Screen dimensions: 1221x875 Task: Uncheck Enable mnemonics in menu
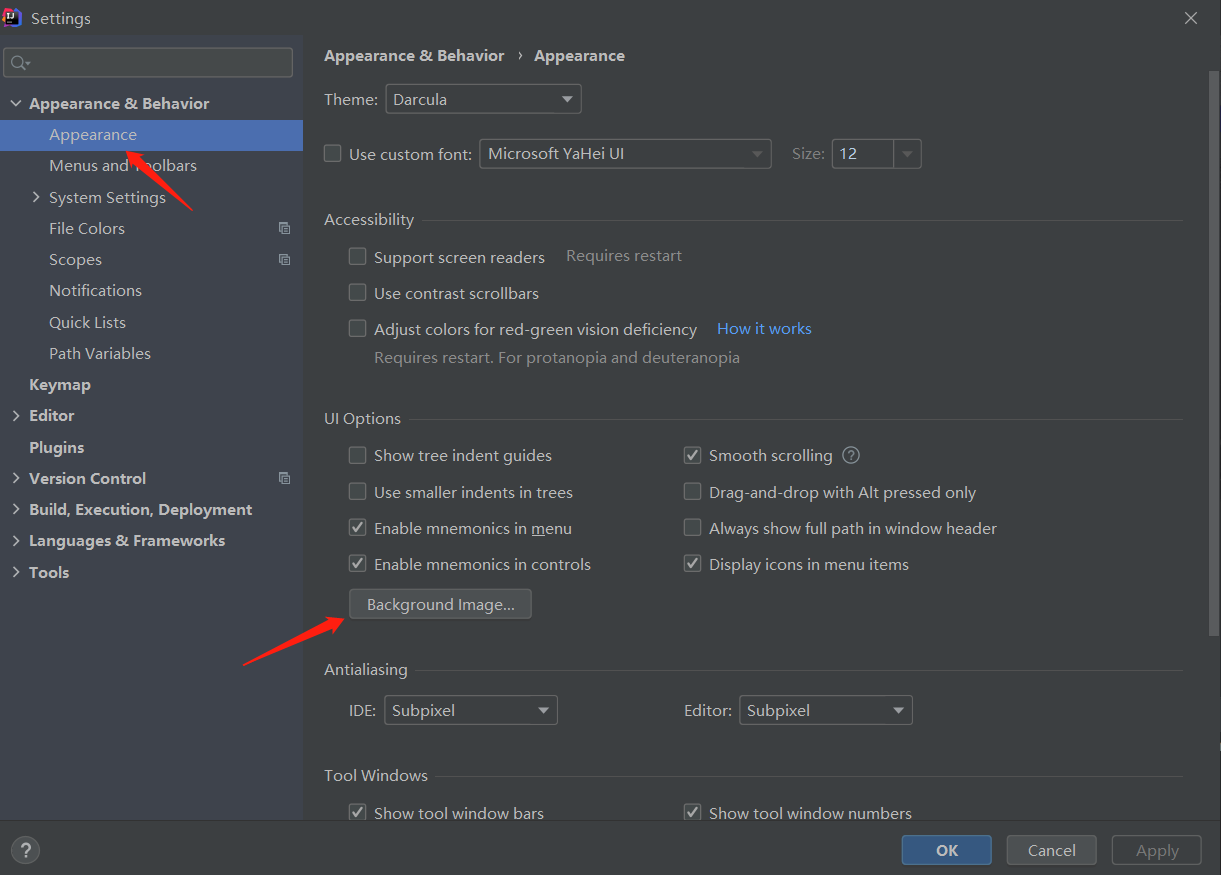357,528
